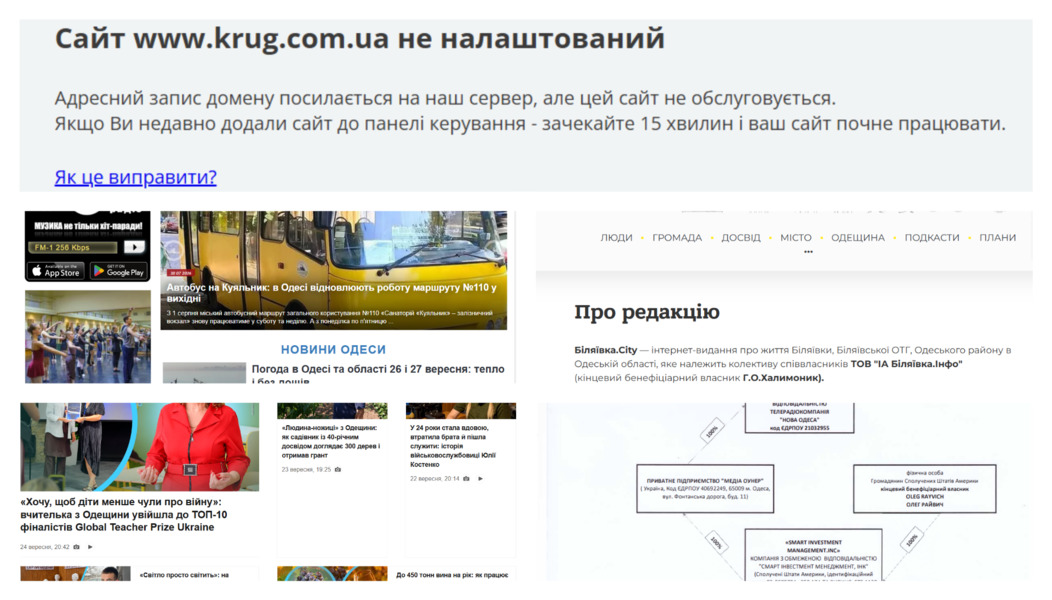Image resolution: width=1052 pixels, height=600 pixels.
Task: Open the dance class photo thumbnail
Action: [88, 336]
